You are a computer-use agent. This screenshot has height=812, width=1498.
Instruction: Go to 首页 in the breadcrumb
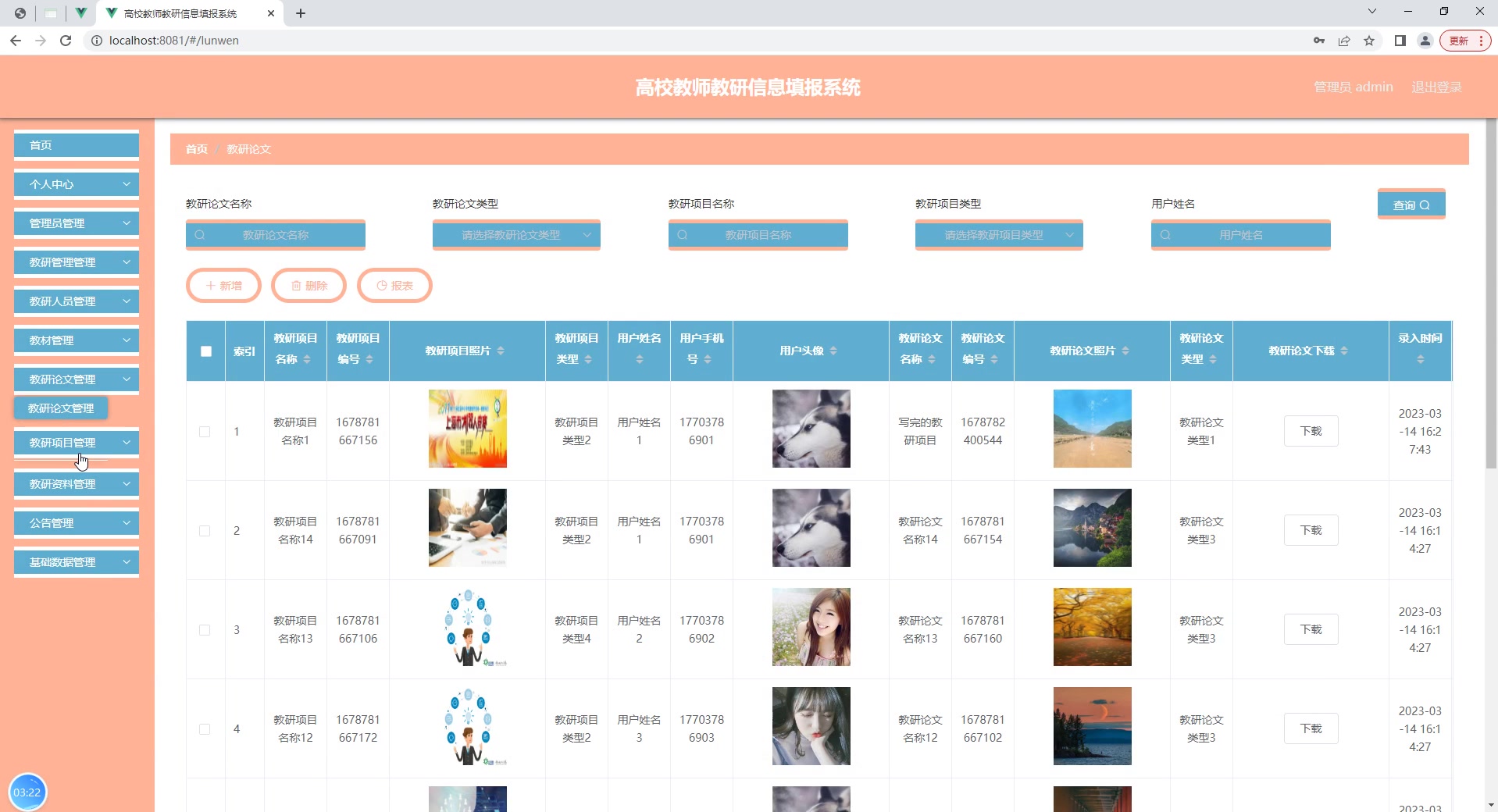pyautogui.click(x=197, y=149)
